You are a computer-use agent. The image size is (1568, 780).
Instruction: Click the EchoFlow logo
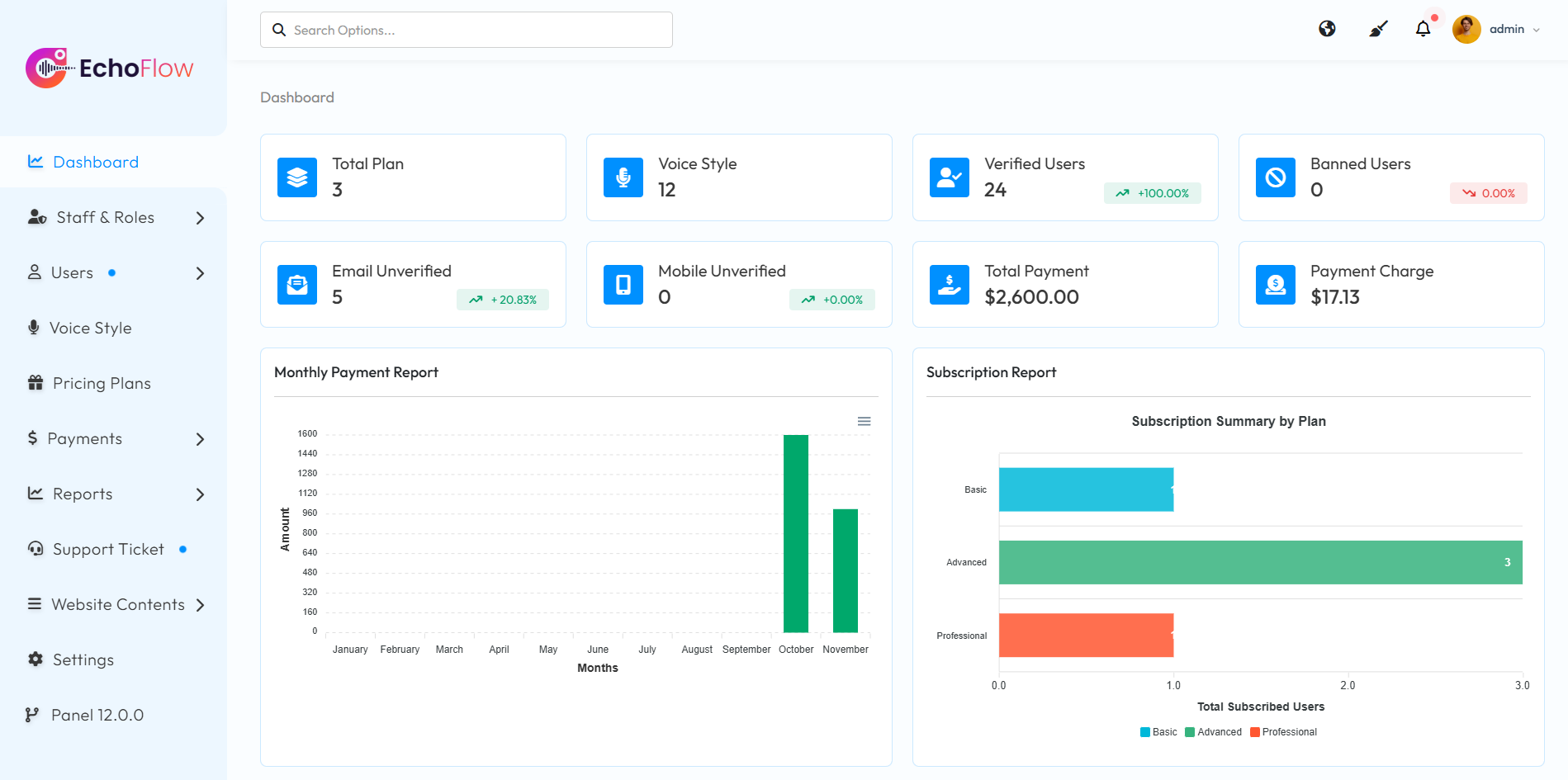click(x=109, y=68)
